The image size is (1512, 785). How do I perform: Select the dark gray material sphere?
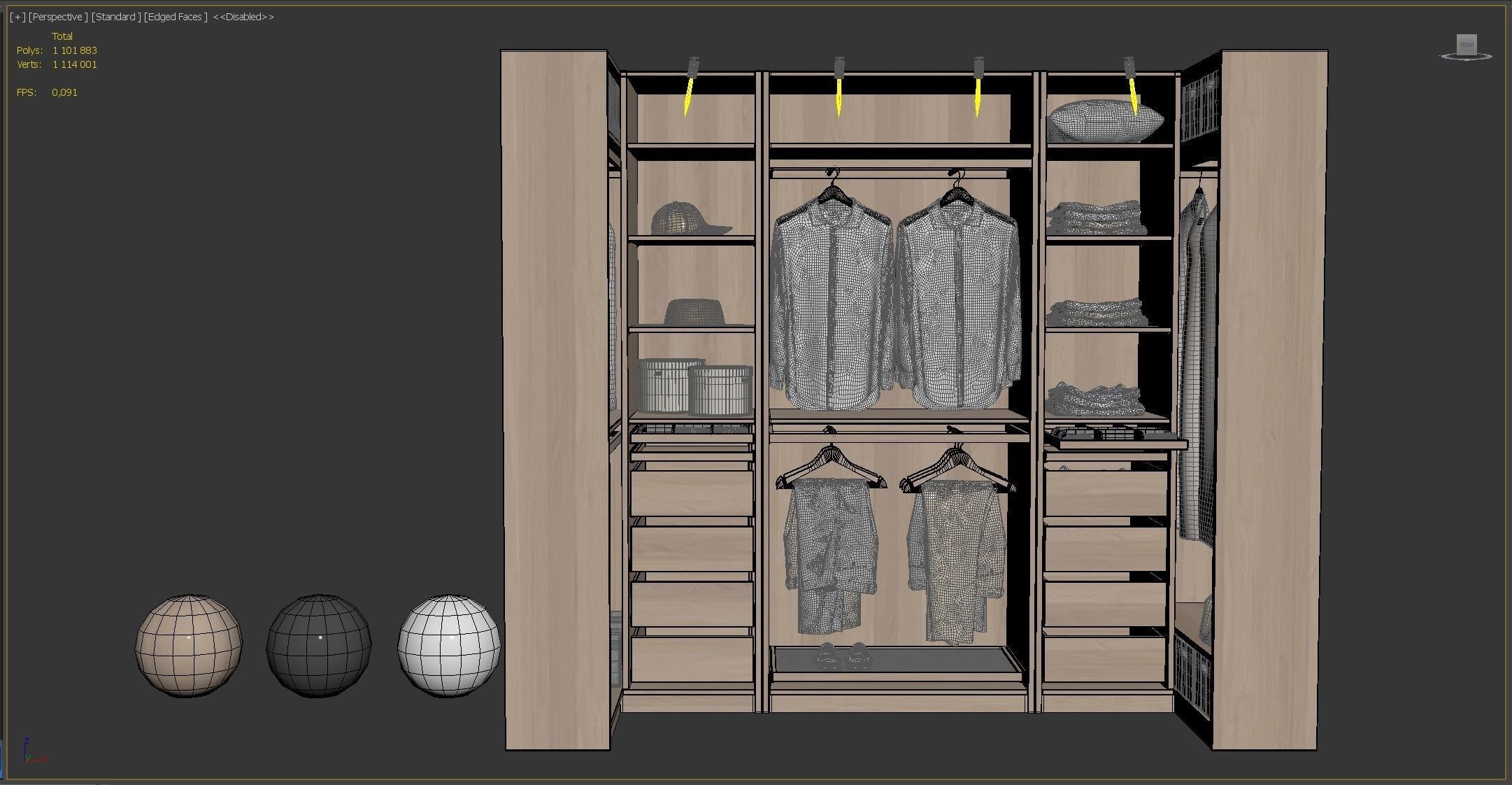319,646
